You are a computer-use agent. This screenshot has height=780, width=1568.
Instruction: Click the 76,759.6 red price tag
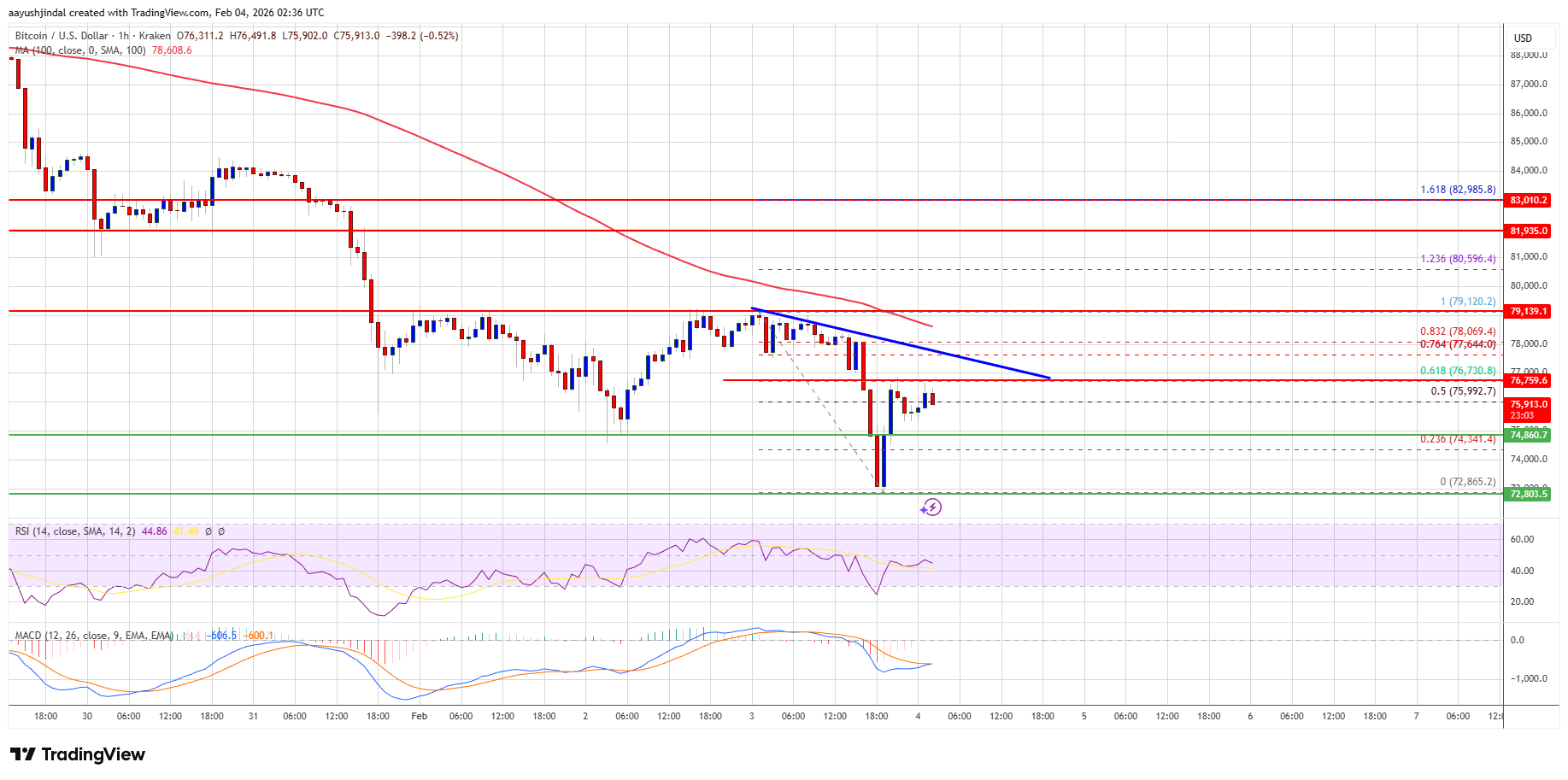pyautogui.click(x=1529, y=380)
